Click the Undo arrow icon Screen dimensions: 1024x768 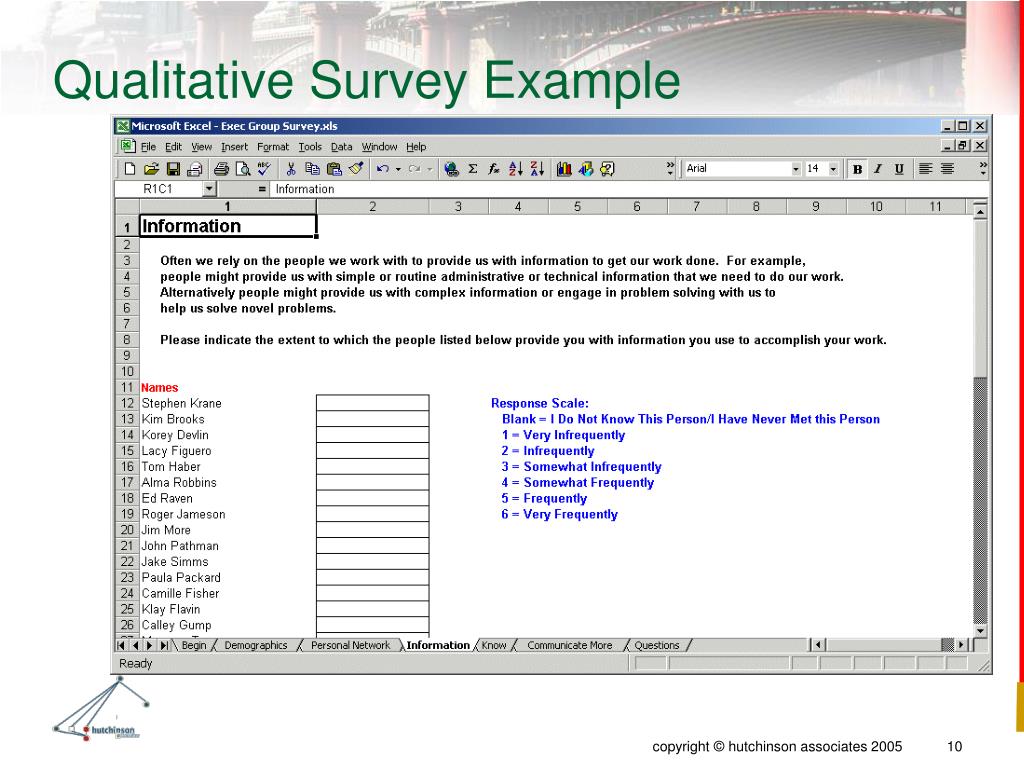point(383,169)
